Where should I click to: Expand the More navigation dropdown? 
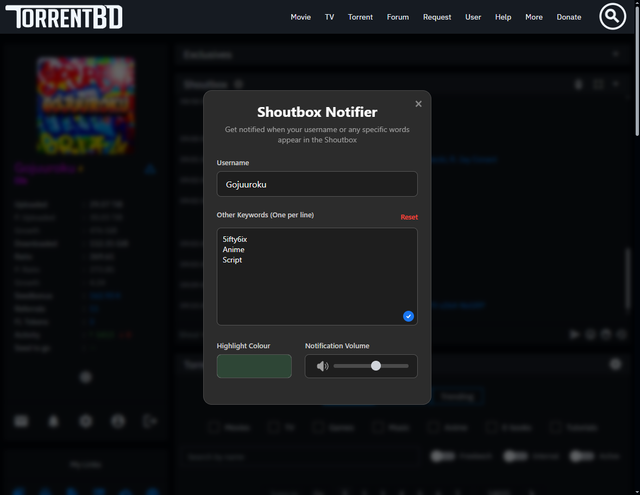click(534, 17)
